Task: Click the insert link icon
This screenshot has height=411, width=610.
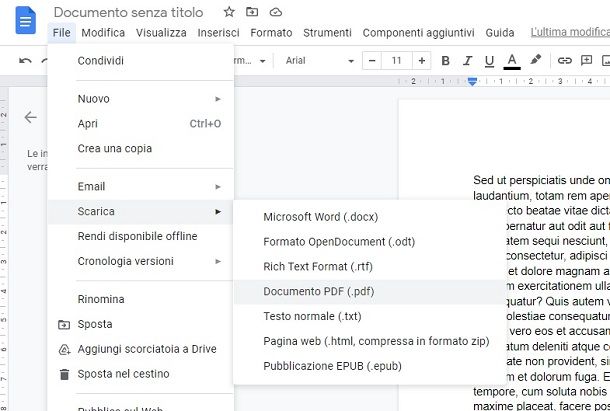Action: click(564, 60)
